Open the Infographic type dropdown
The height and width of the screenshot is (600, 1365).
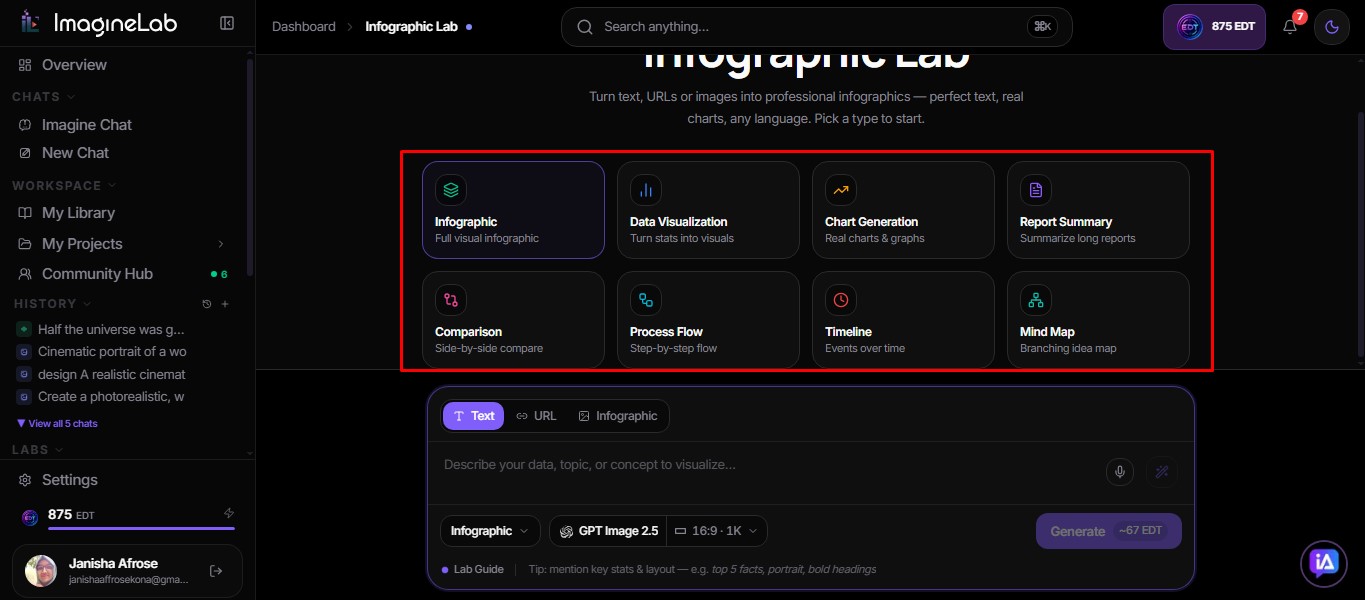pyautogui.click(x=490, y=531)
